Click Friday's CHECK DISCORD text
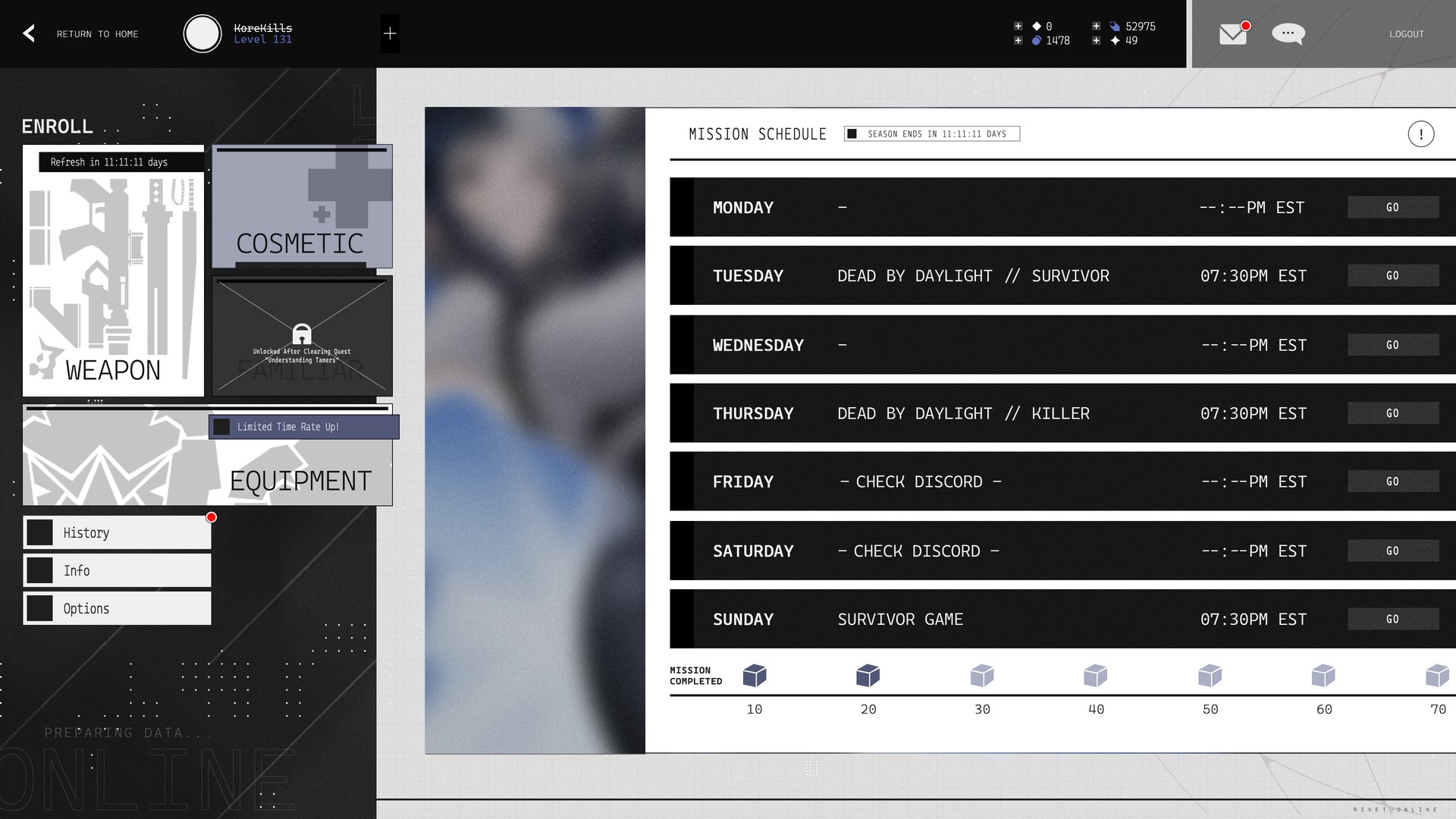The height and width of the screenshot is (819, 1456). point(919,482)
